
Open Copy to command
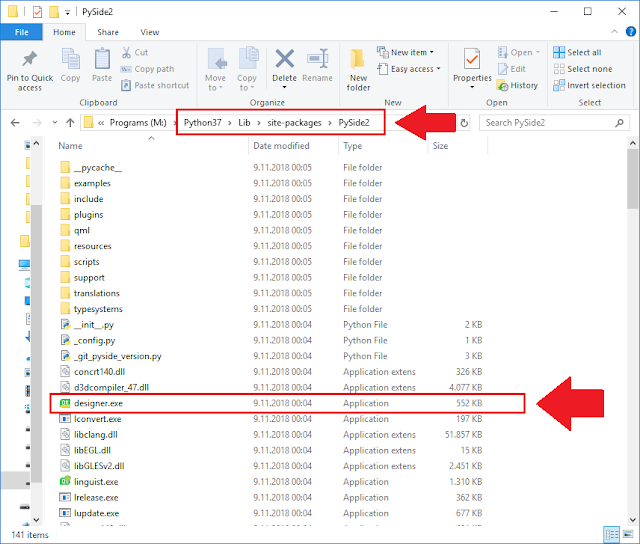pyautogui.click(x=247, y=69)
